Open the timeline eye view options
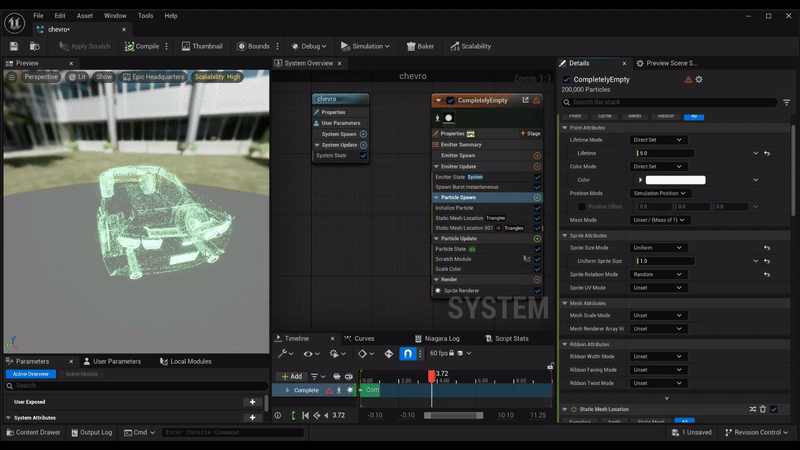 tap(311, 354)
